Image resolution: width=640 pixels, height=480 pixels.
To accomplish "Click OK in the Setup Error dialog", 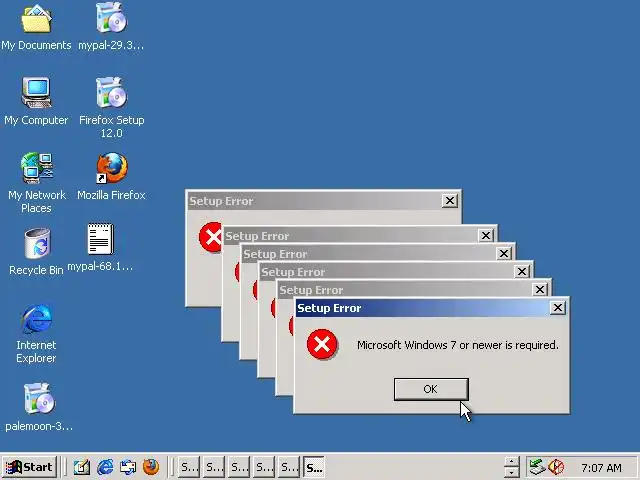I will [x=431, y=389].
